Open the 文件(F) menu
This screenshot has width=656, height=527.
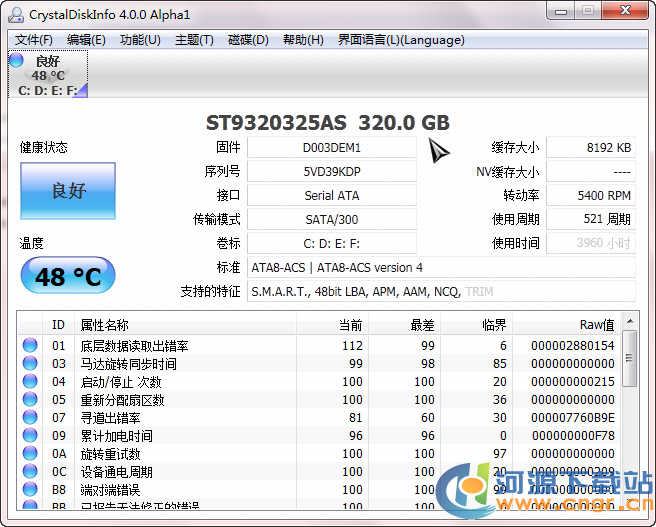[34, 40]
